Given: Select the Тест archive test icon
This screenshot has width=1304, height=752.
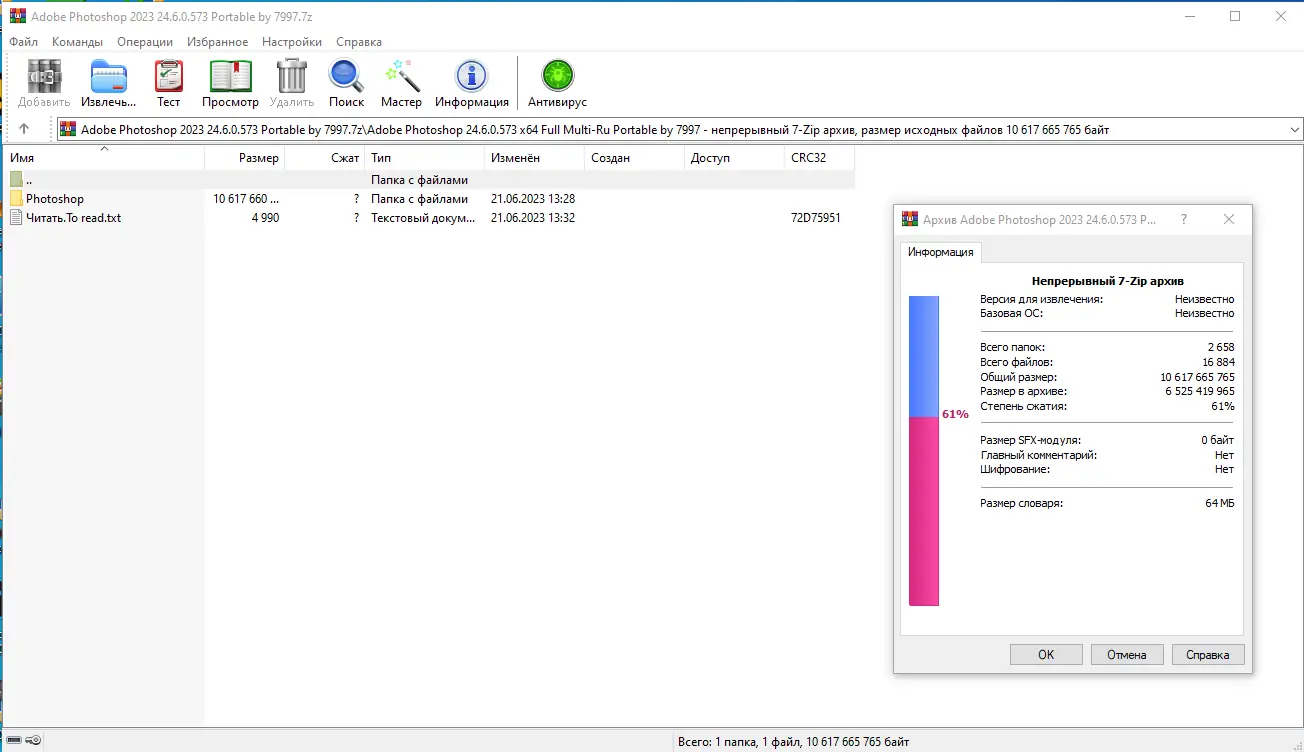Looking at the screenshot, I should pos(168,75).
